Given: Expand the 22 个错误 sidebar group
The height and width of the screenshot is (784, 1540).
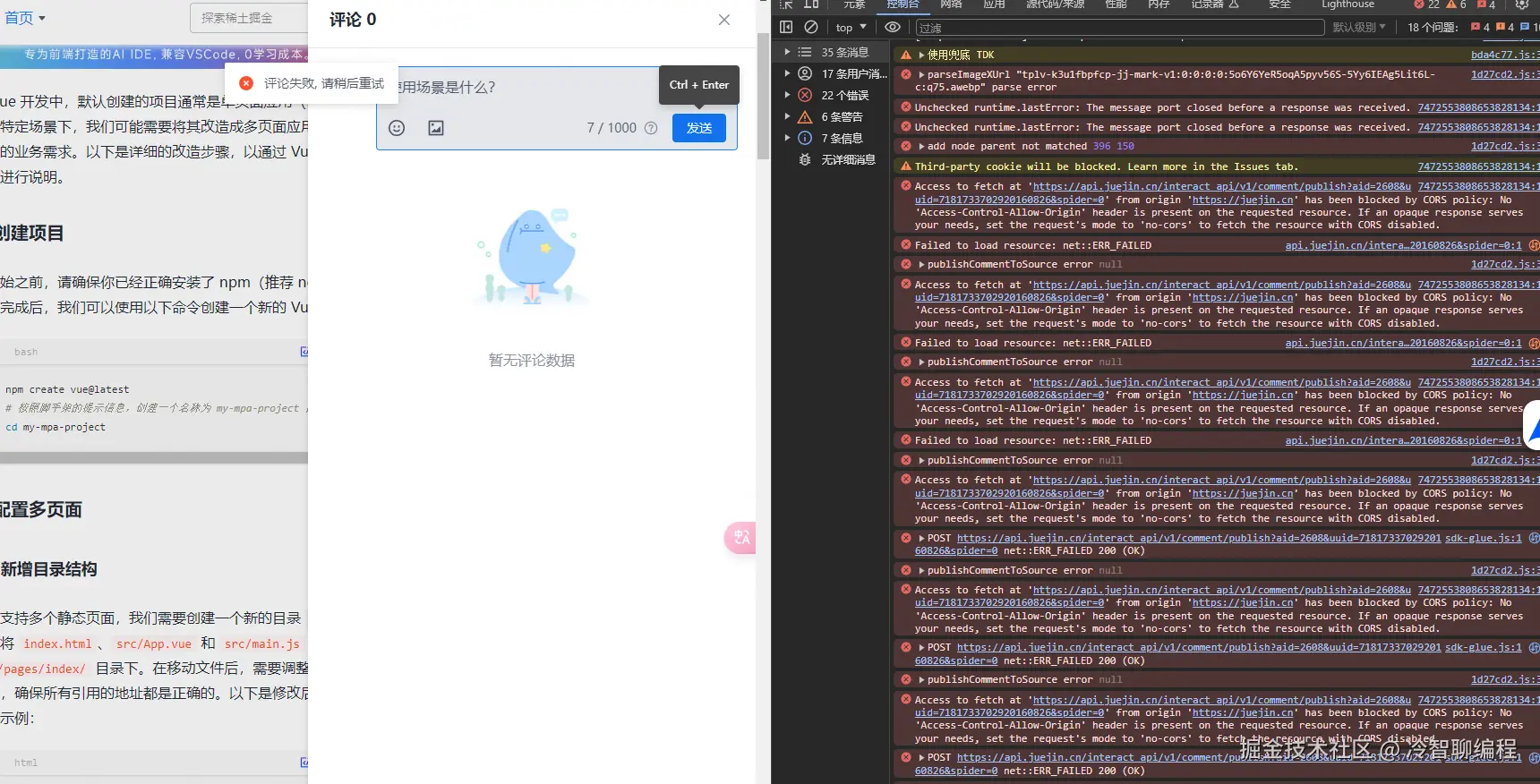Looking at the screenshot, I should coord(787,95).
